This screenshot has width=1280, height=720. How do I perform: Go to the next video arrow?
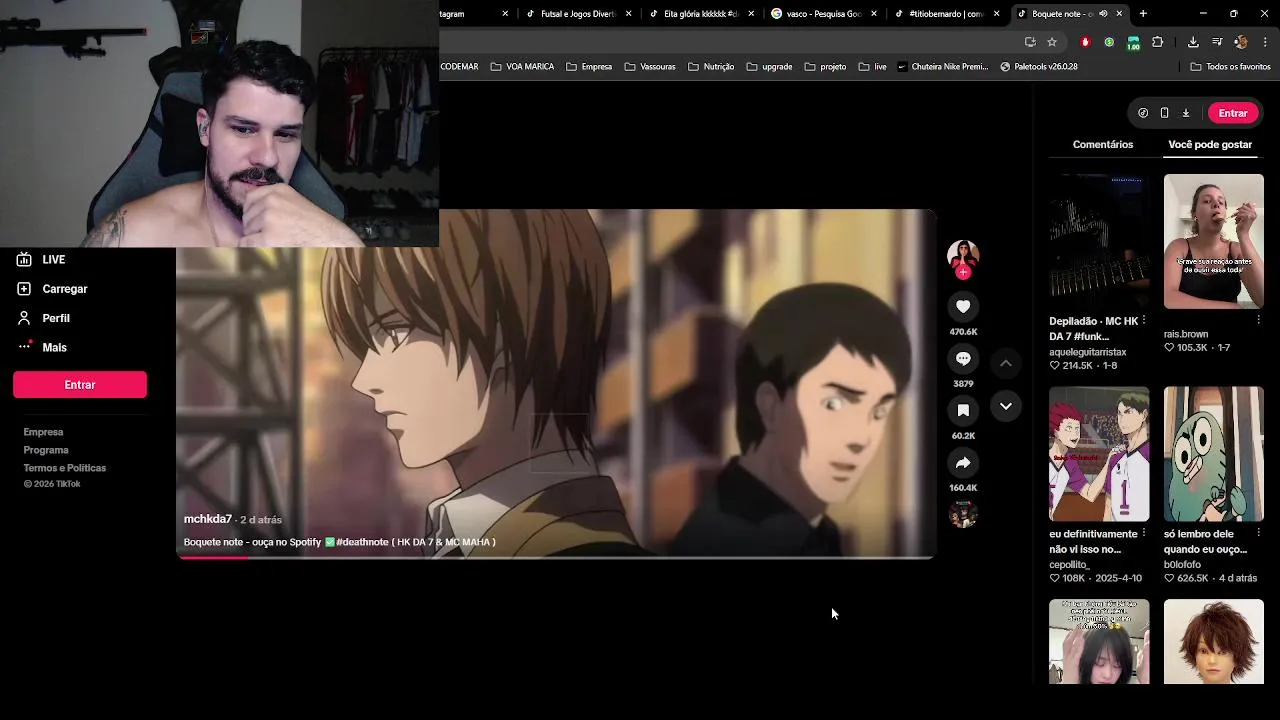(x=1006, y=406)
